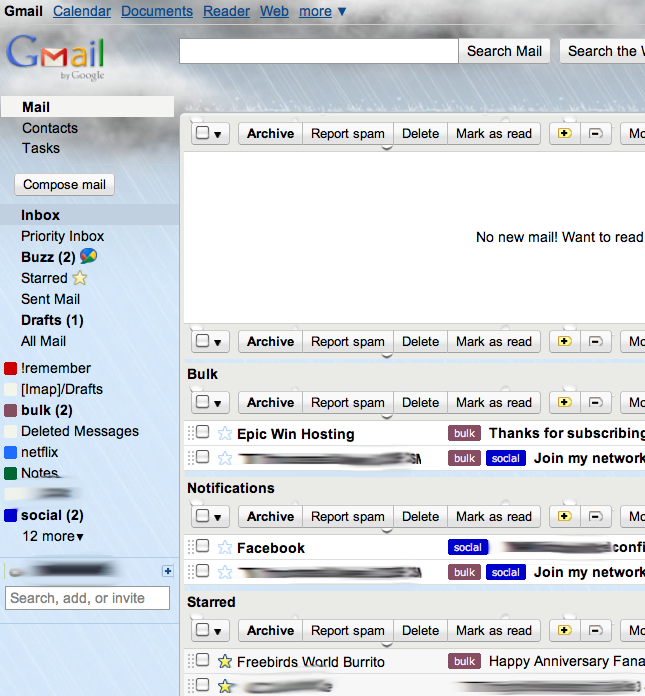Open Documents from the top bar

point(157,11)
